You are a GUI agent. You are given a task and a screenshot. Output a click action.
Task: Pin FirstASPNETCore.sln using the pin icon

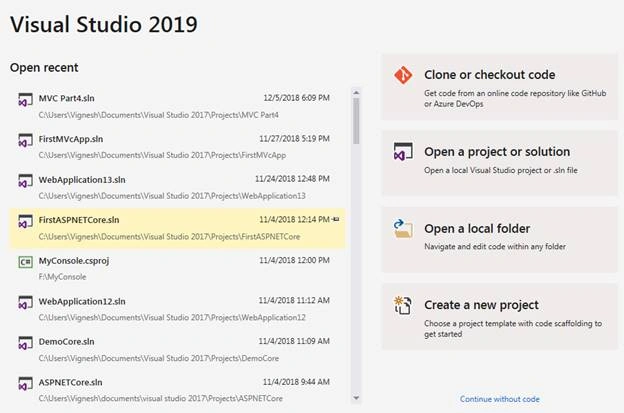click(x=336, y=219)
